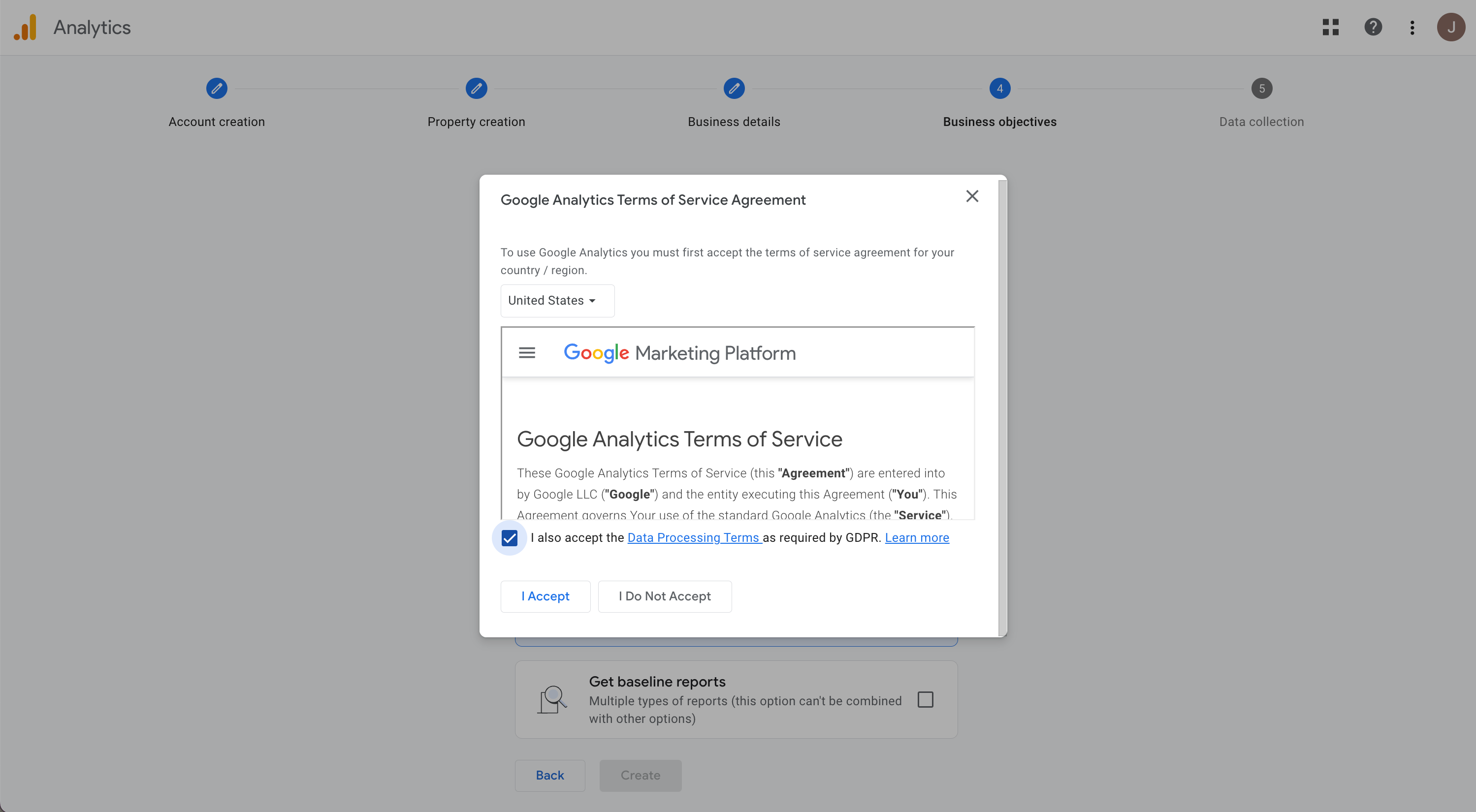
Task: Open the Help question mark icon
Action: (x=1373, y=27)
